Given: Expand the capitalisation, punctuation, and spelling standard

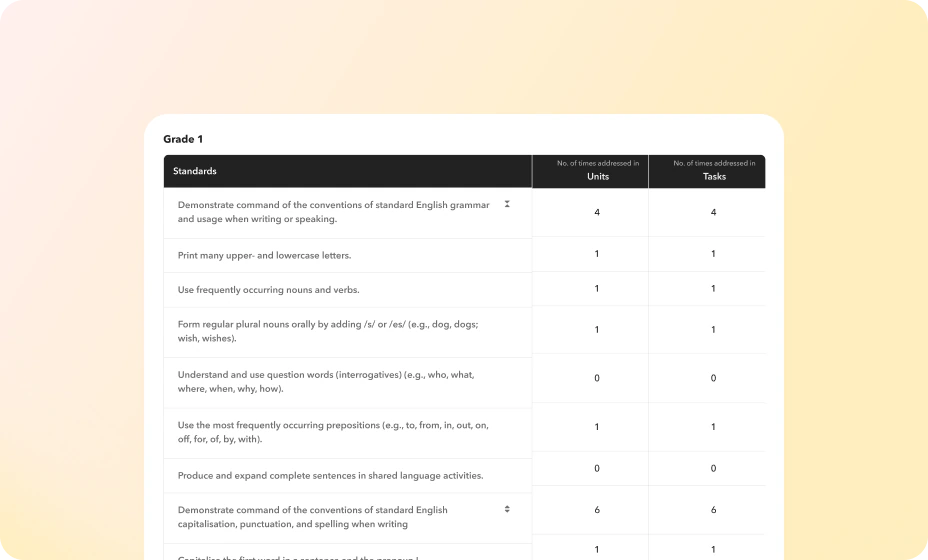Looking at the screenshot, I should (x=507, y=509).
